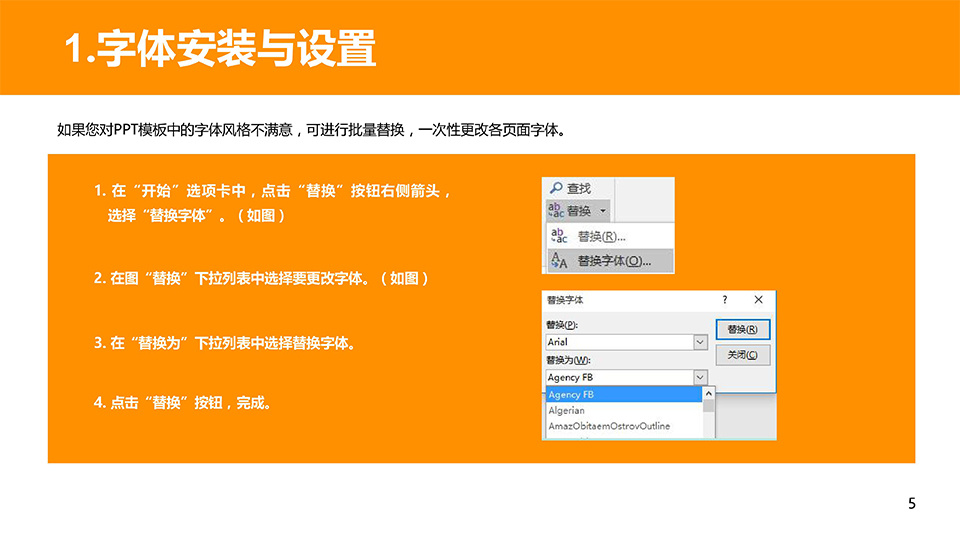Screen dimensions: 960x540
Task: Click the question mark help icon
Action: 725,300
